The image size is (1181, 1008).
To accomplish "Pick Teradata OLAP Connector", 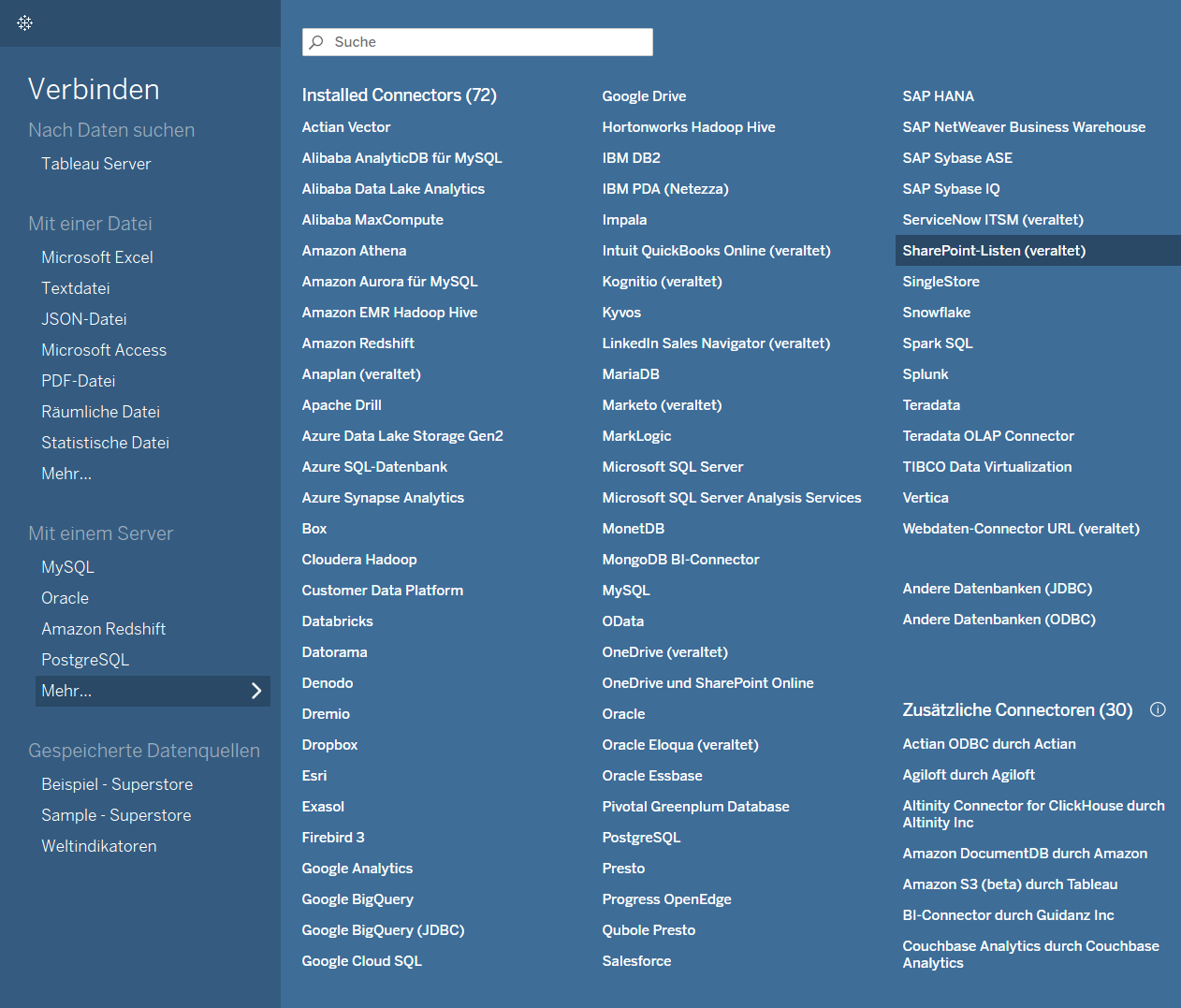I will pyautogui.click(x=988, y=436).
